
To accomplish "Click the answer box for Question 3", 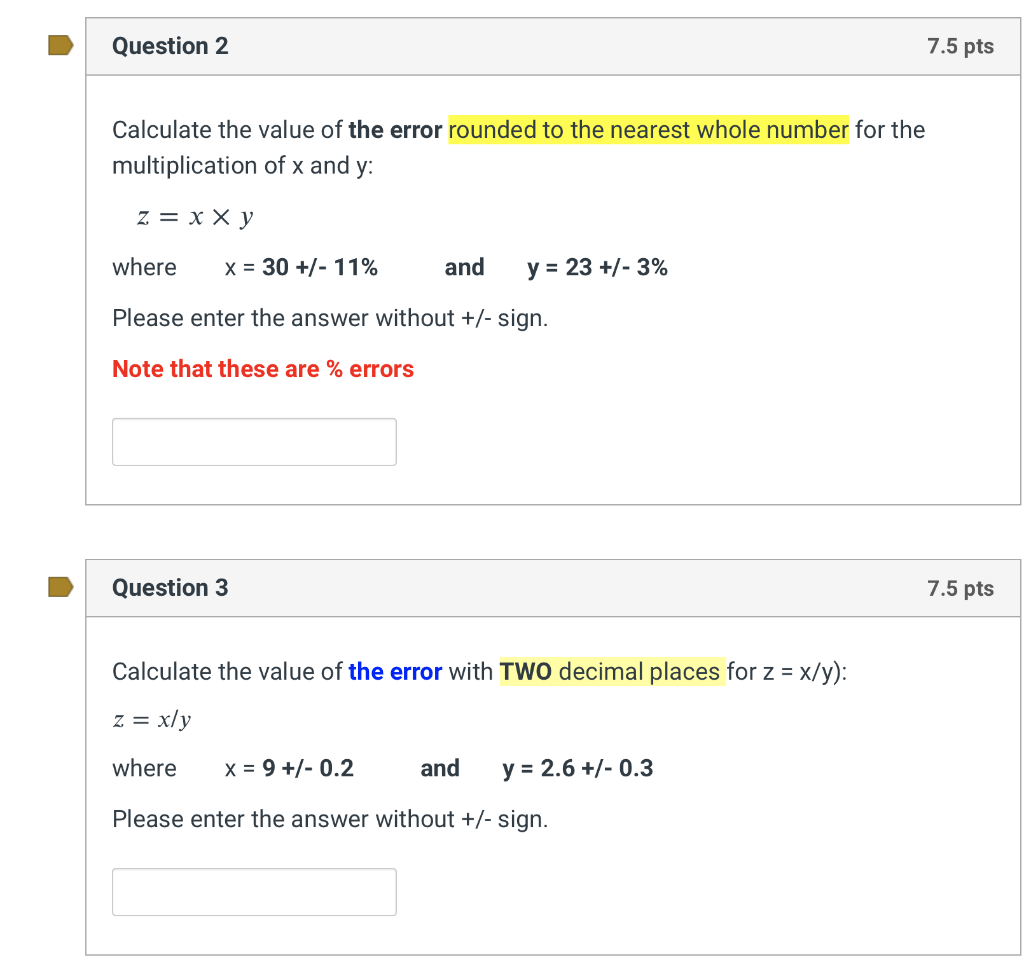I will pyautogui.click(x=253, y=891).
